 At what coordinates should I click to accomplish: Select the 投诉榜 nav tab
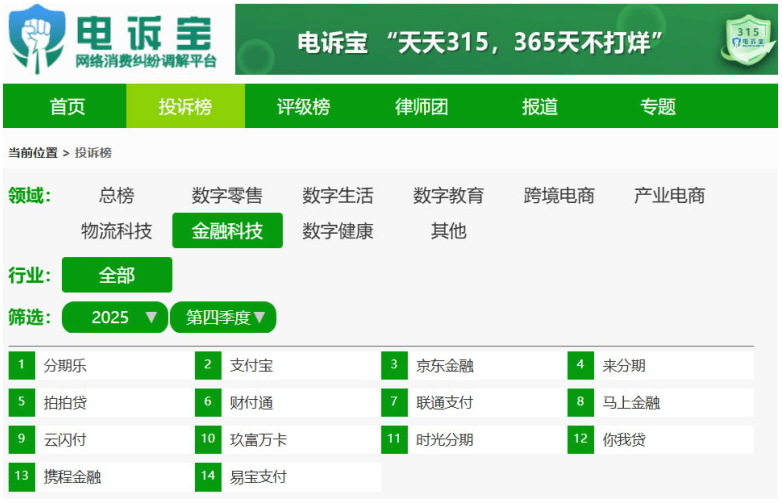pos(186,106)
